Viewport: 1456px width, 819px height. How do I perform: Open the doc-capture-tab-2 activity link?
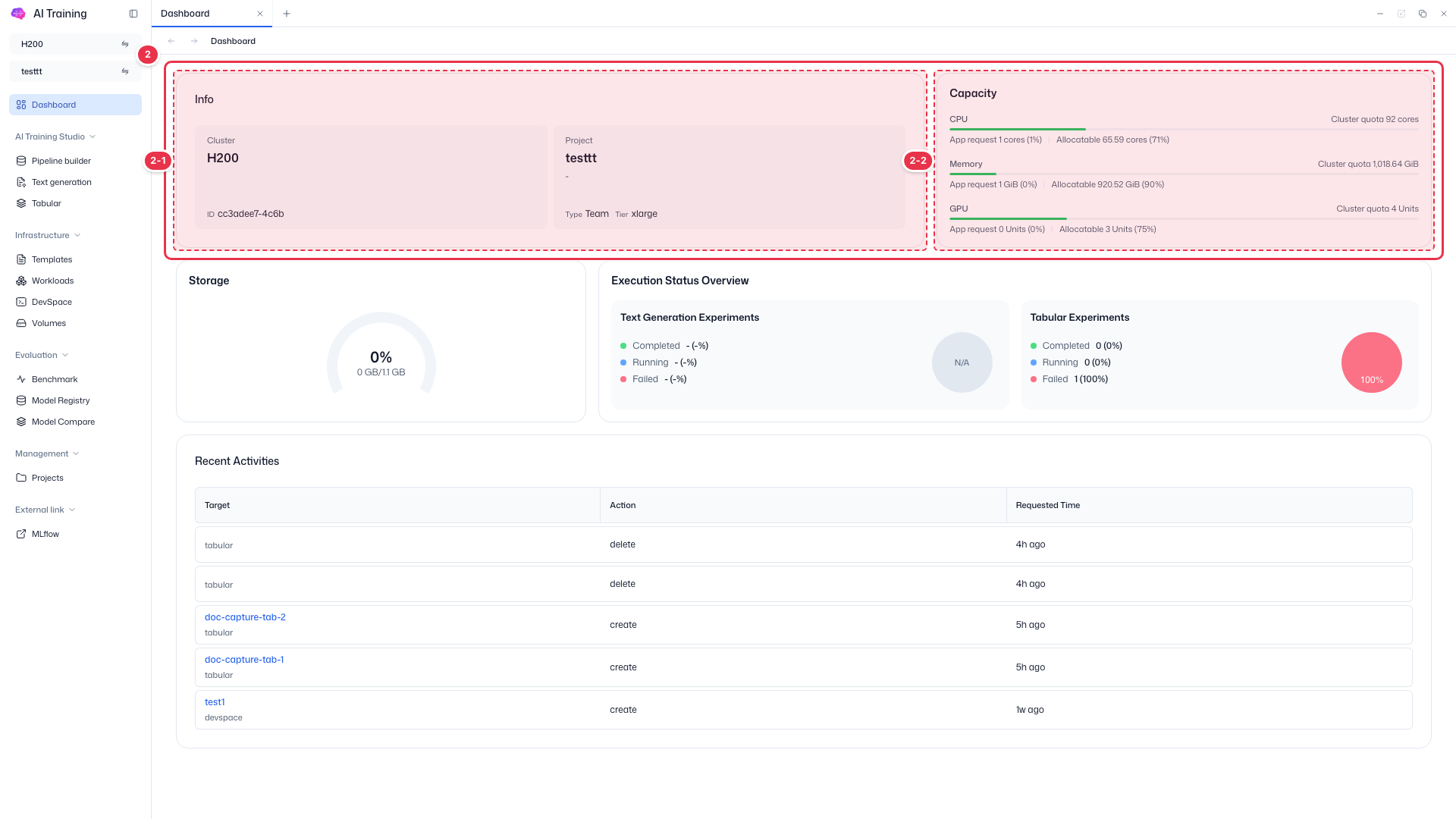[x=245, y=617]
